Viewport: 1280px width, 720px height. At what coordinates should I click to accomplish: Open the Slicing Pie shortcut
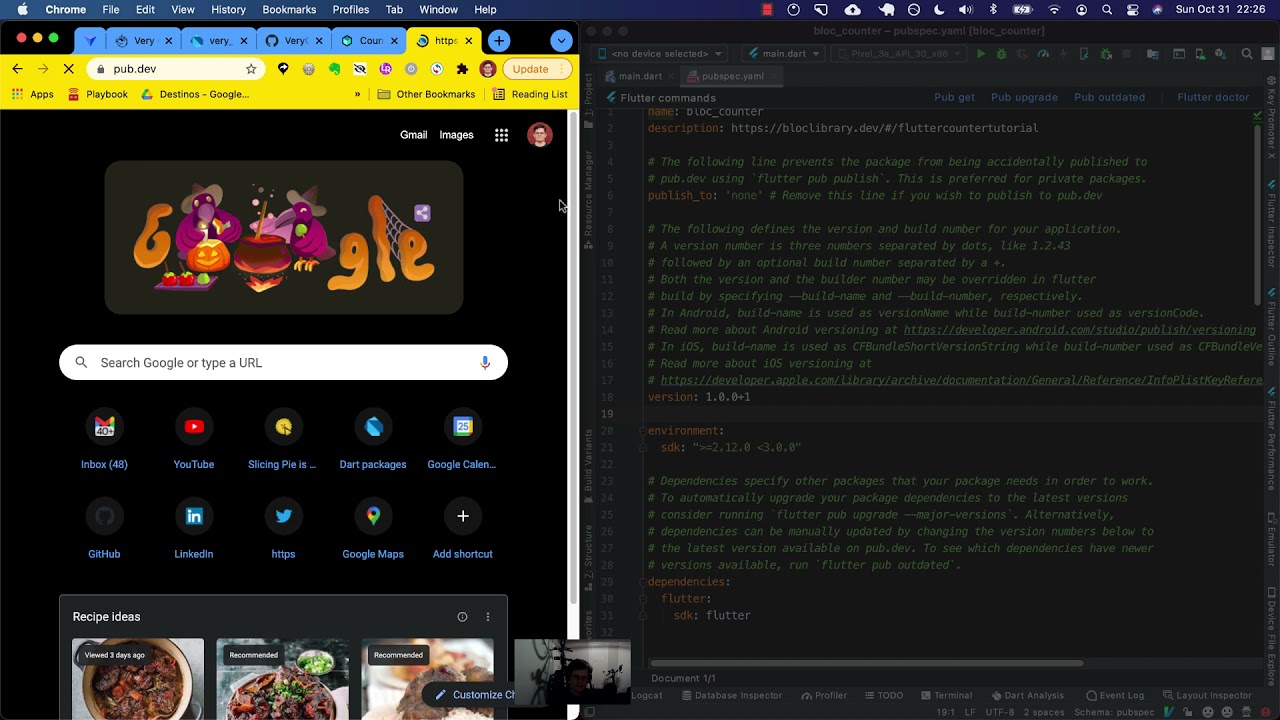click(x=283, y=440)
